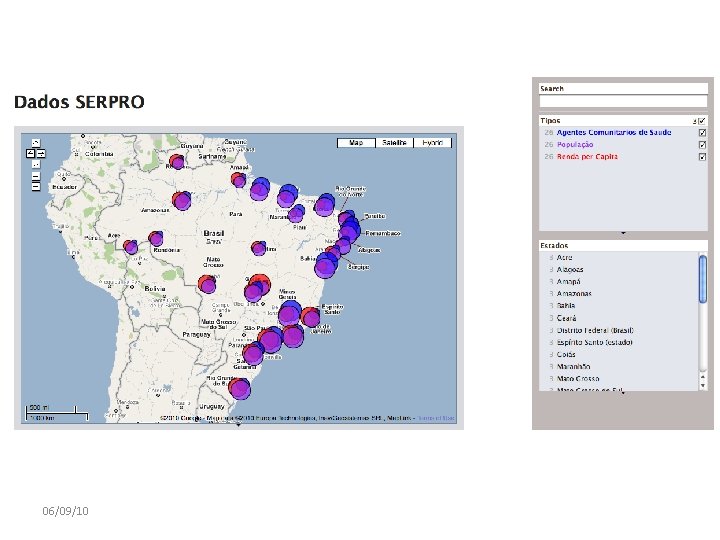Click the Sergipe map label

[359, 267]
